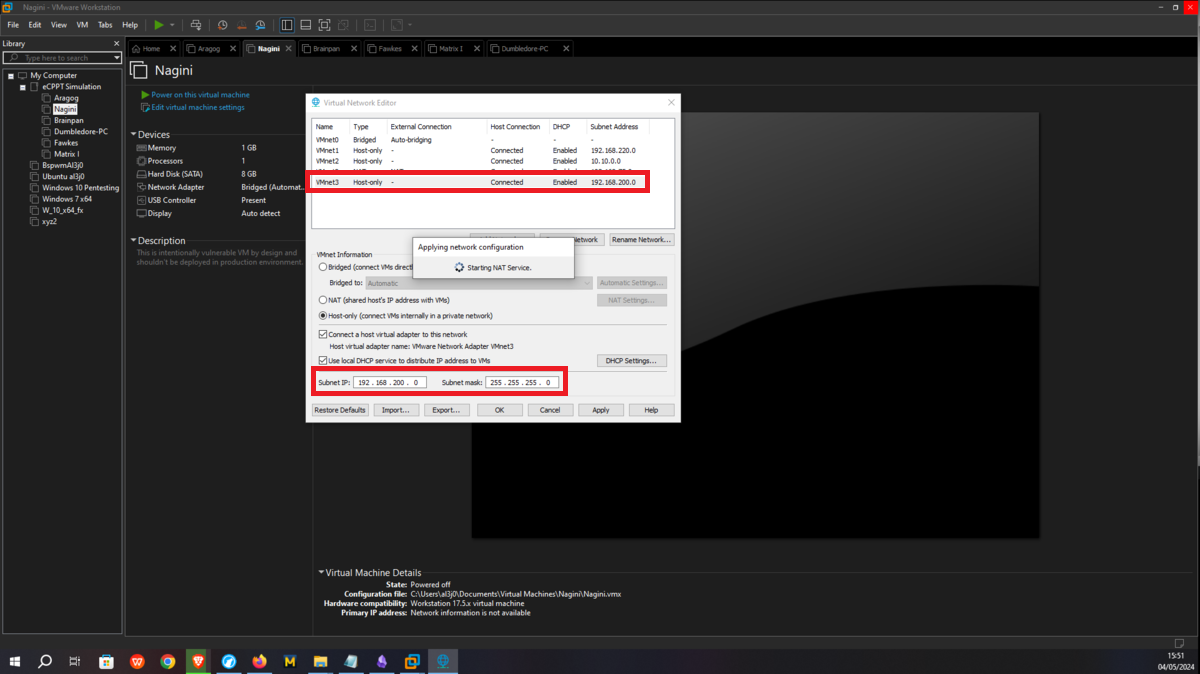Collapse the Devices section

click(134, 134)
